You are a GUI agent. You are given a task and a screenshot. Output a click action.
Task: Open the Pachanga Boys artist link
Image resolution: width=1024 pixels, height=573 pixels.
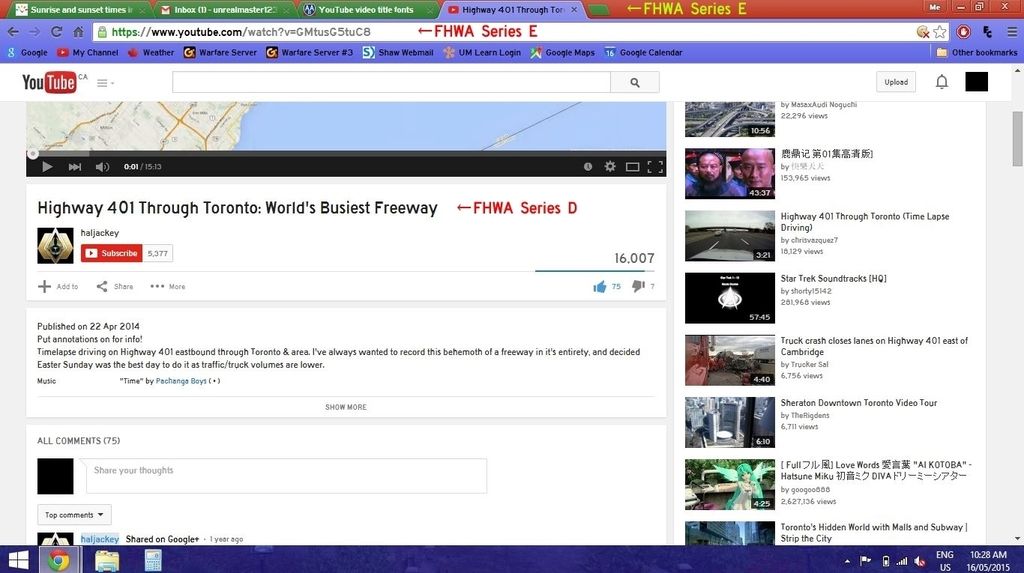tap(181, 381)
